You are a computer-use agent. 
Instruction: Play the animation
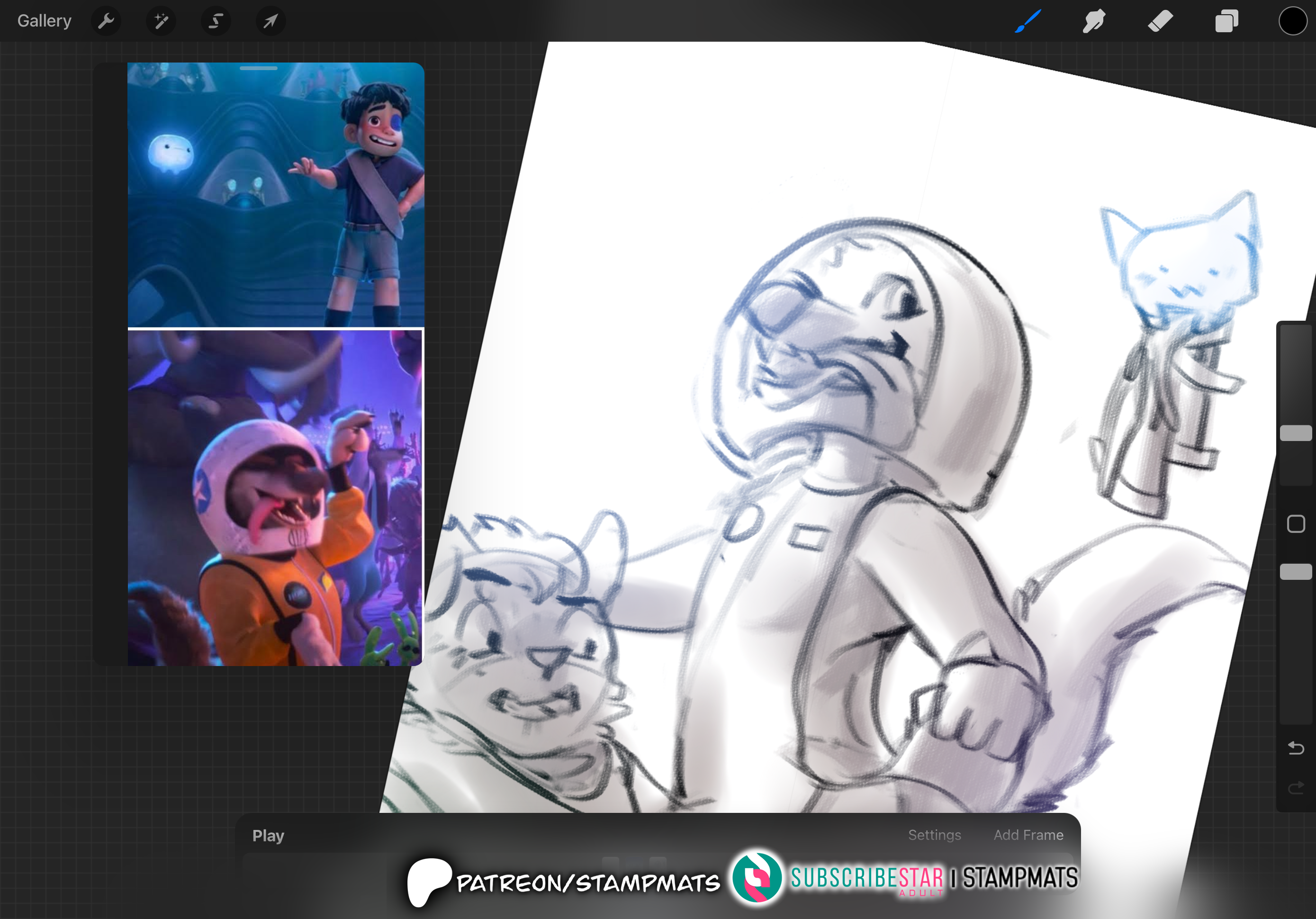click(268, 835)
